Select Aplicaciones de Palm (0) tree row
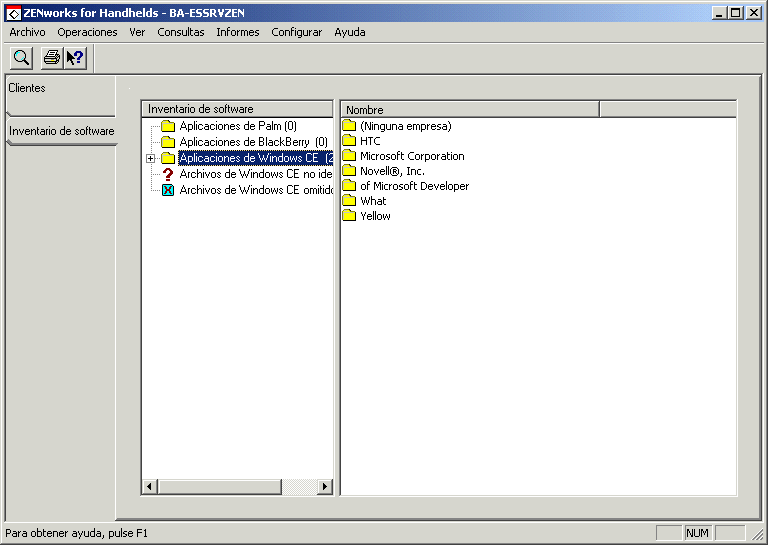Image resolution: width=768 pixels, height=545 pixels. click(238, 126)
